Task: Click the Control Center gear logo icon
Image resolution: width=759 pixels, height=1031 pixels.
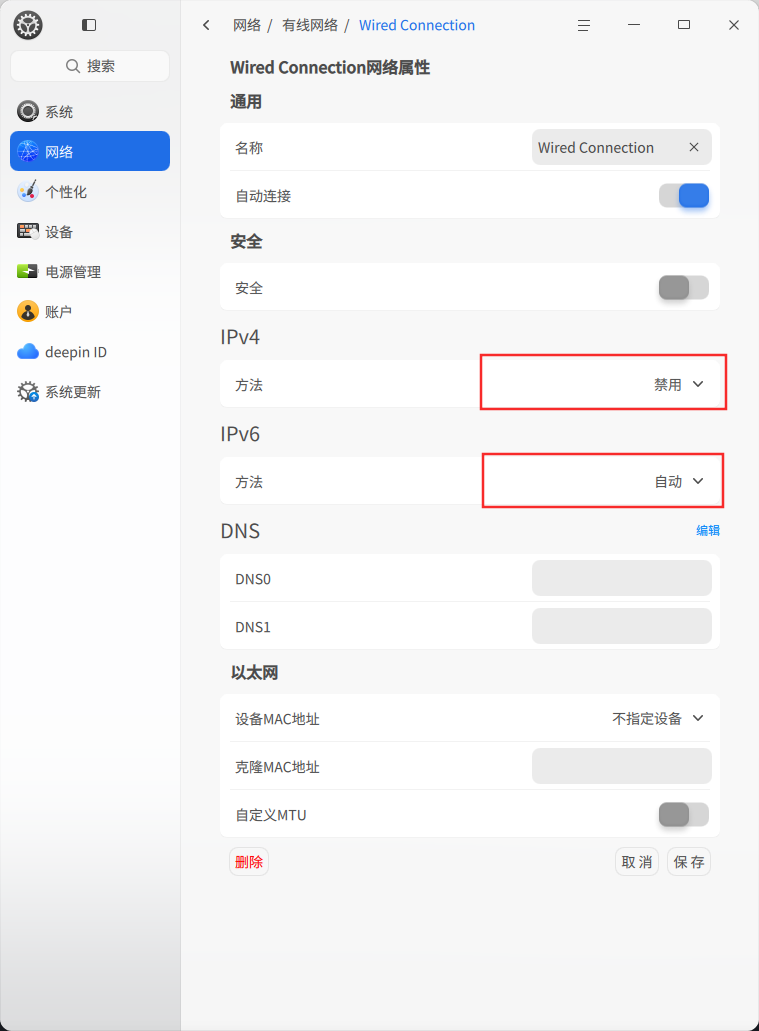Action: tap(28, 25)
